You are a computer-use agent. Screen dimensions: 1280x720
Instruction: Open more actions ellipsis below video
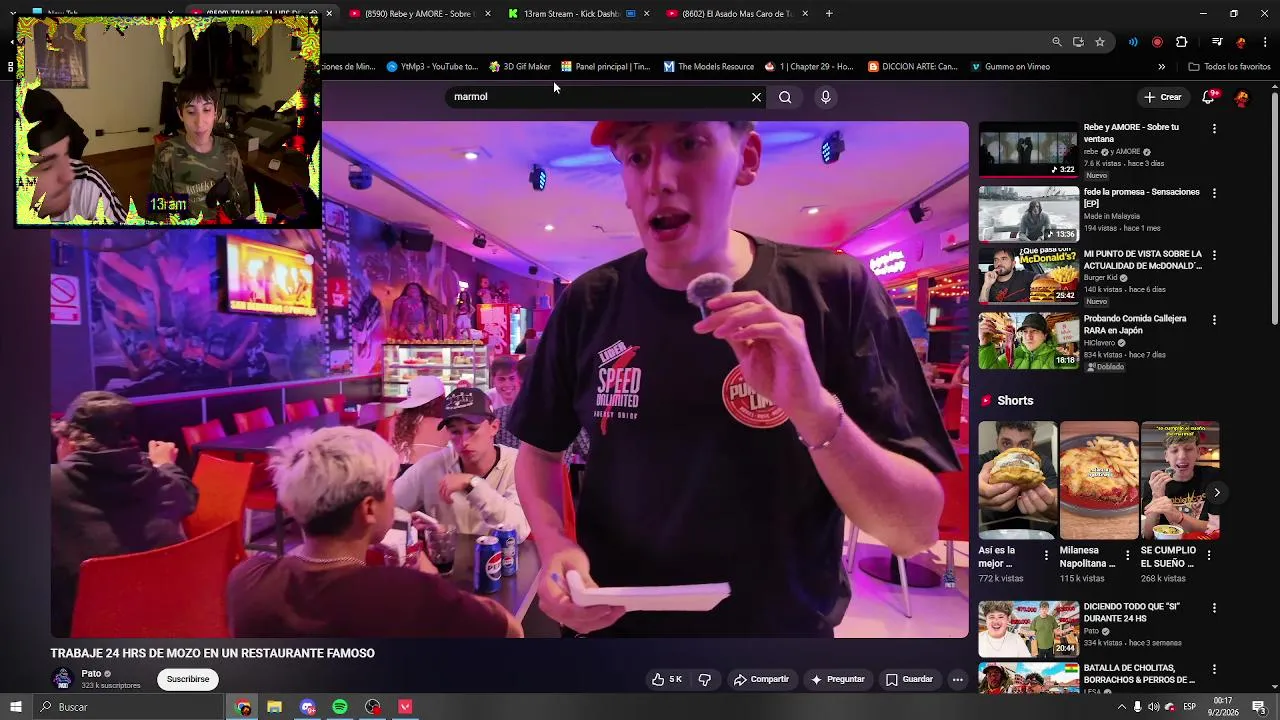click(957, 679)
